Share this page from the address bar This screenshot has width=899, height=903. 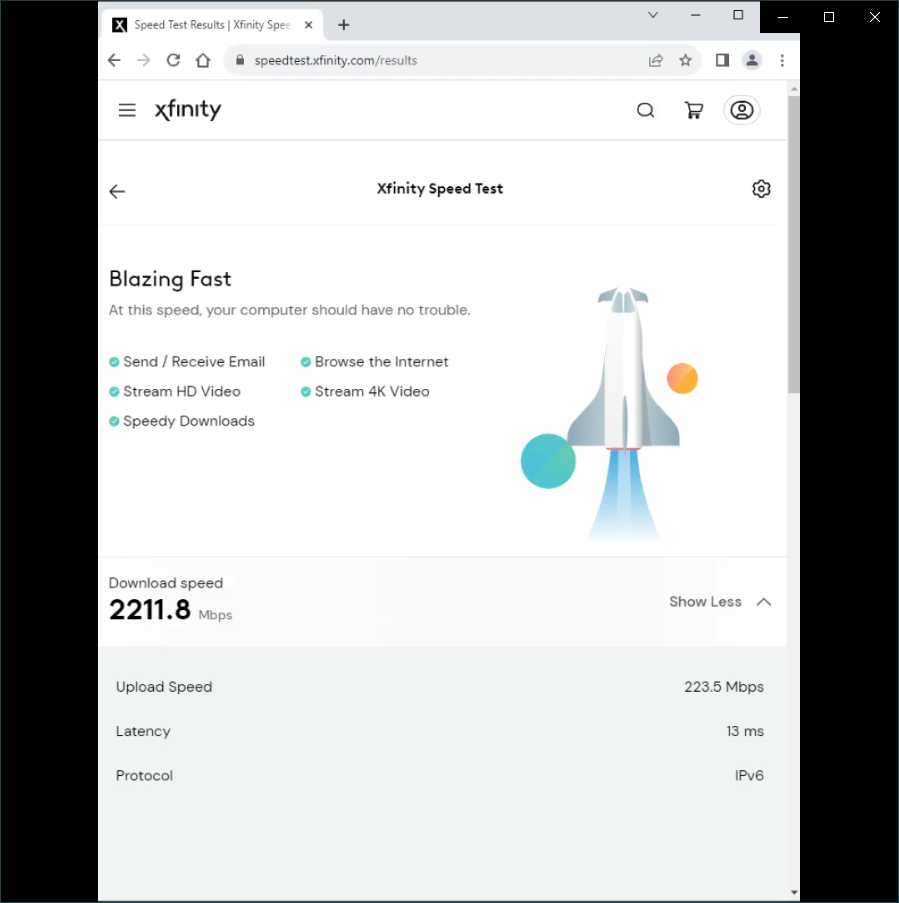tap(655, 60)
